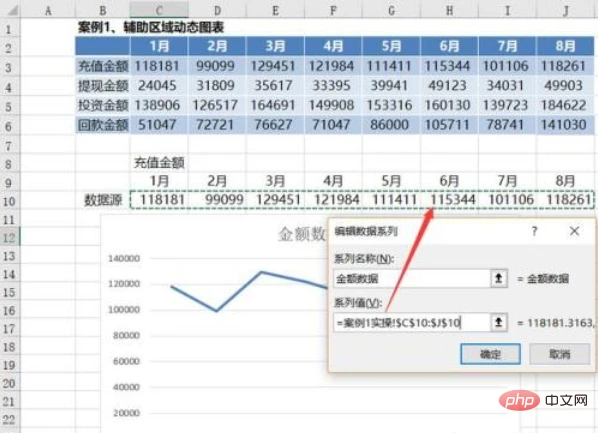
Task: Click 121984 in data source row 10
Action: coord(336,200)
